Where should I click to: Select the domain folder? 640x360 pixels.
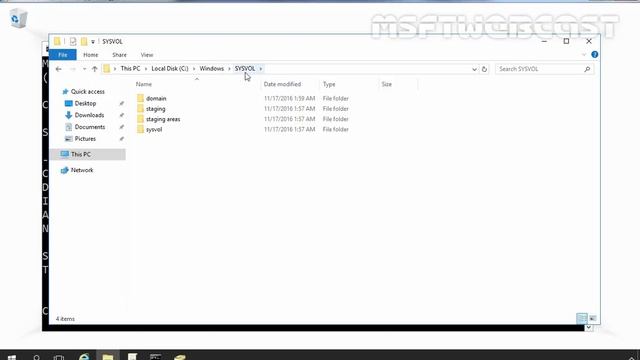tap(156, 98)
